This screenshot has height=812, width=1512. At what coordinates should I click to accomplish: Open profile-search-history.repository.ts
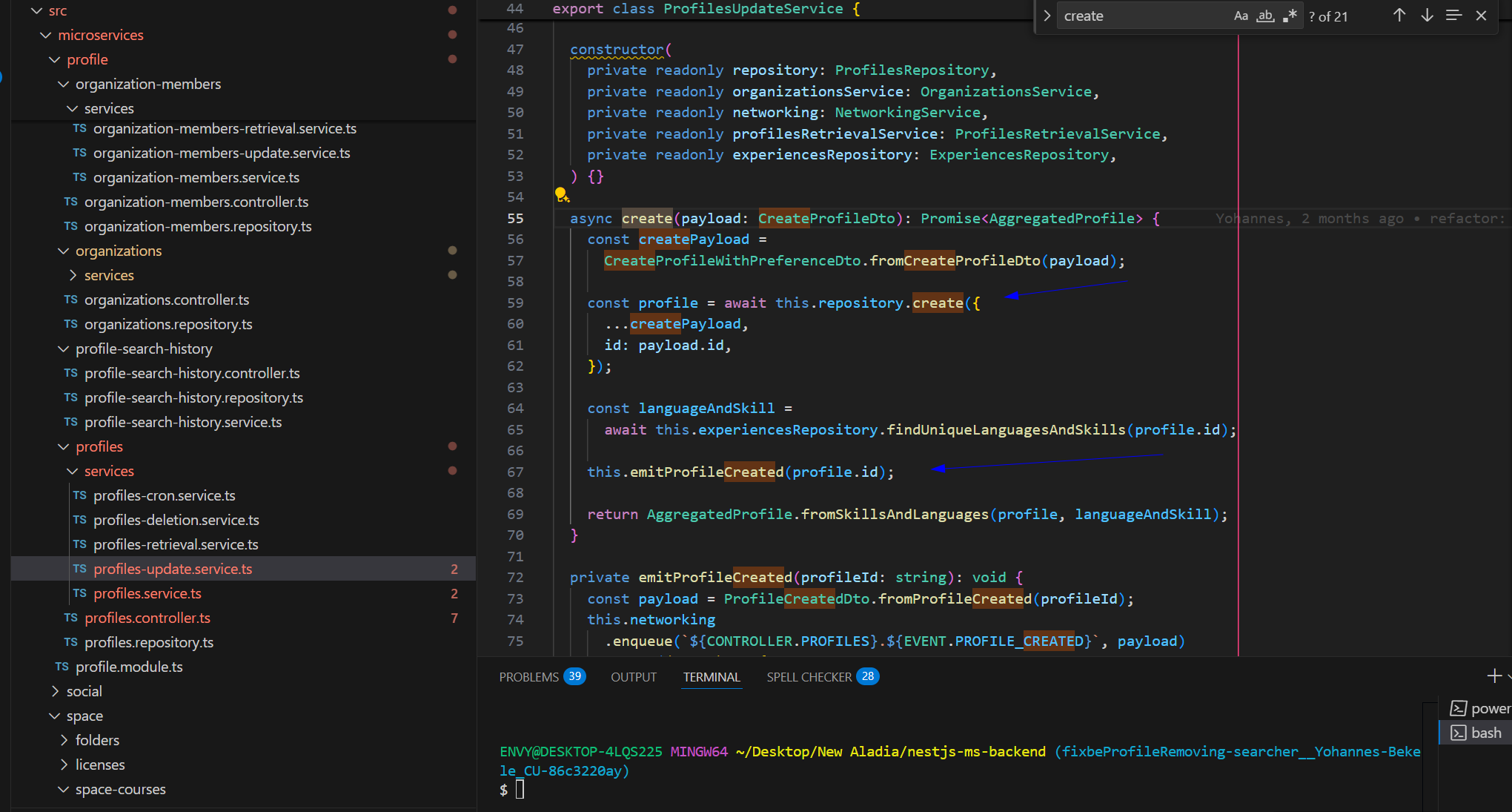click(193, 397)
